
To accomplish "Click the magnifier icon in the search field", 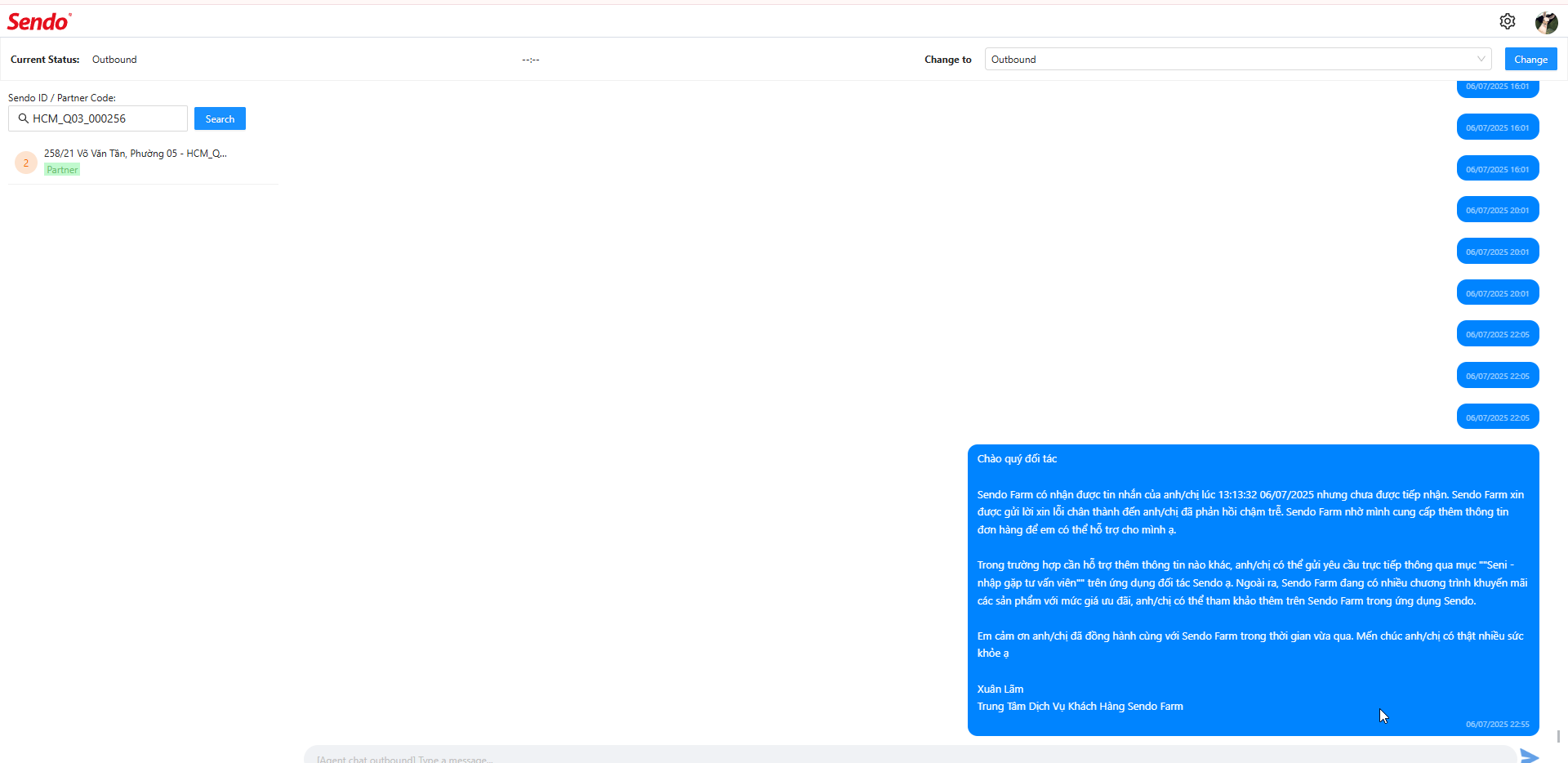I will (23, 118).
